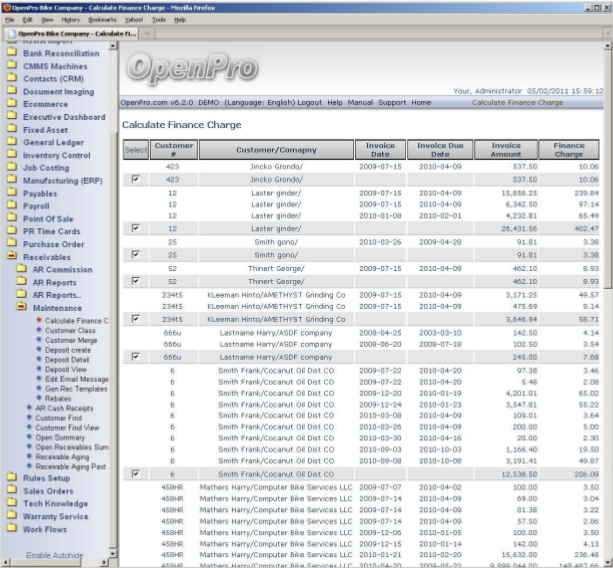Click the Logout link
The image size is (613, 568).
tap(309, 102)
